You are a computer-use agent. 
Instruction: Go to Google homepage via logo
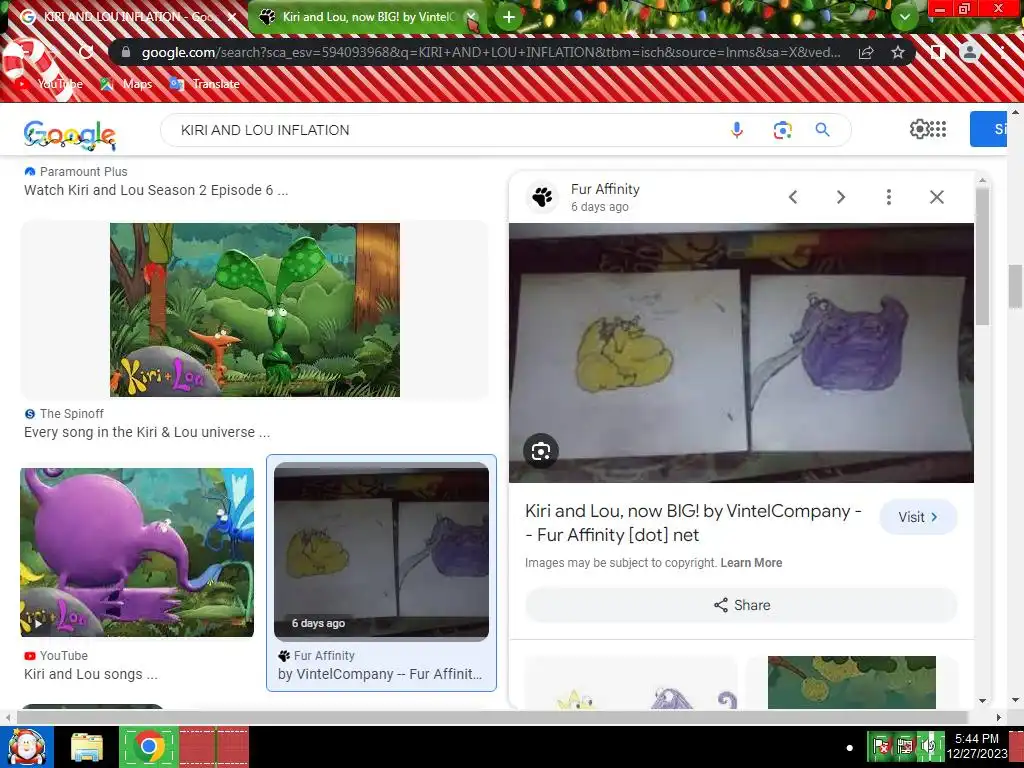[70, 135]
